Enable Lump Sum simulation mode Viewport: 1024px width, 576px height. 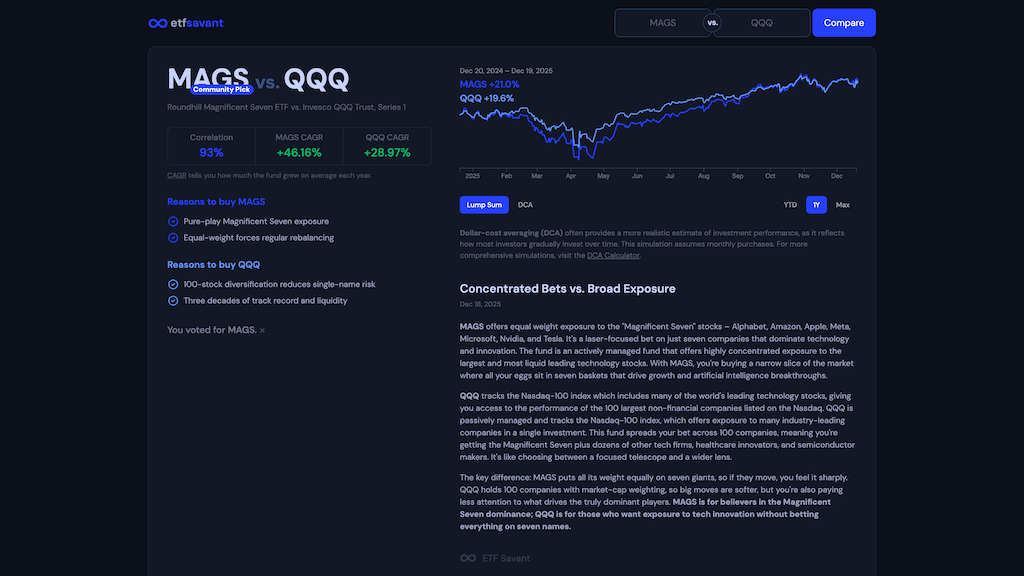pos(484,204)
